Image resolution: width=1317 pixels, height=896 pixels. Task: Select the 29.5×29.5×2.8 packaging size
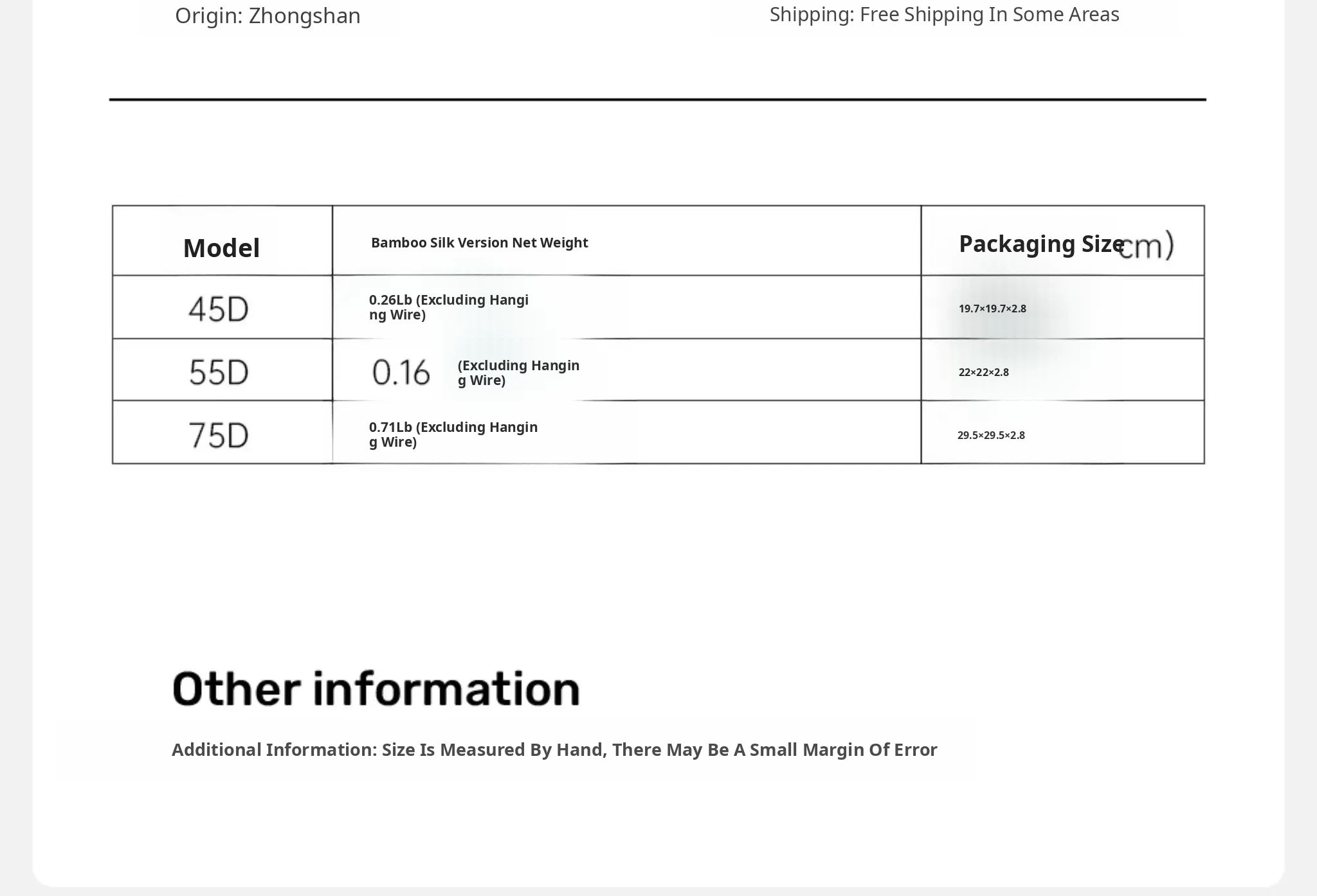pos(991,435)
